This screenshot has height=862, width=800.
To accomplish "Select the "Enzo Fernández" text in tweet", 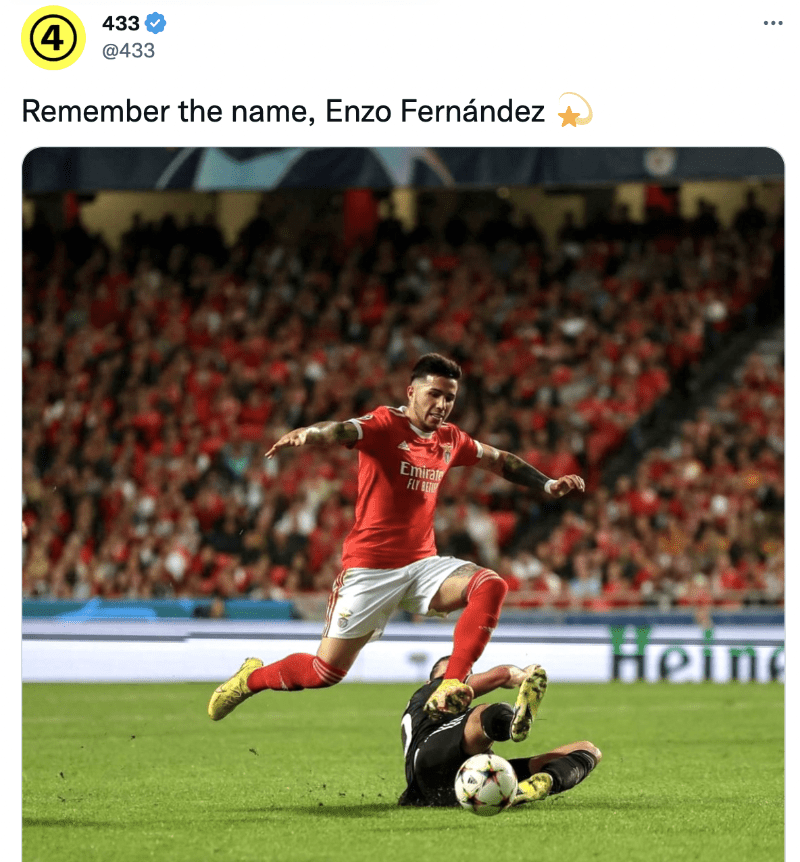I will click(435, 111).
